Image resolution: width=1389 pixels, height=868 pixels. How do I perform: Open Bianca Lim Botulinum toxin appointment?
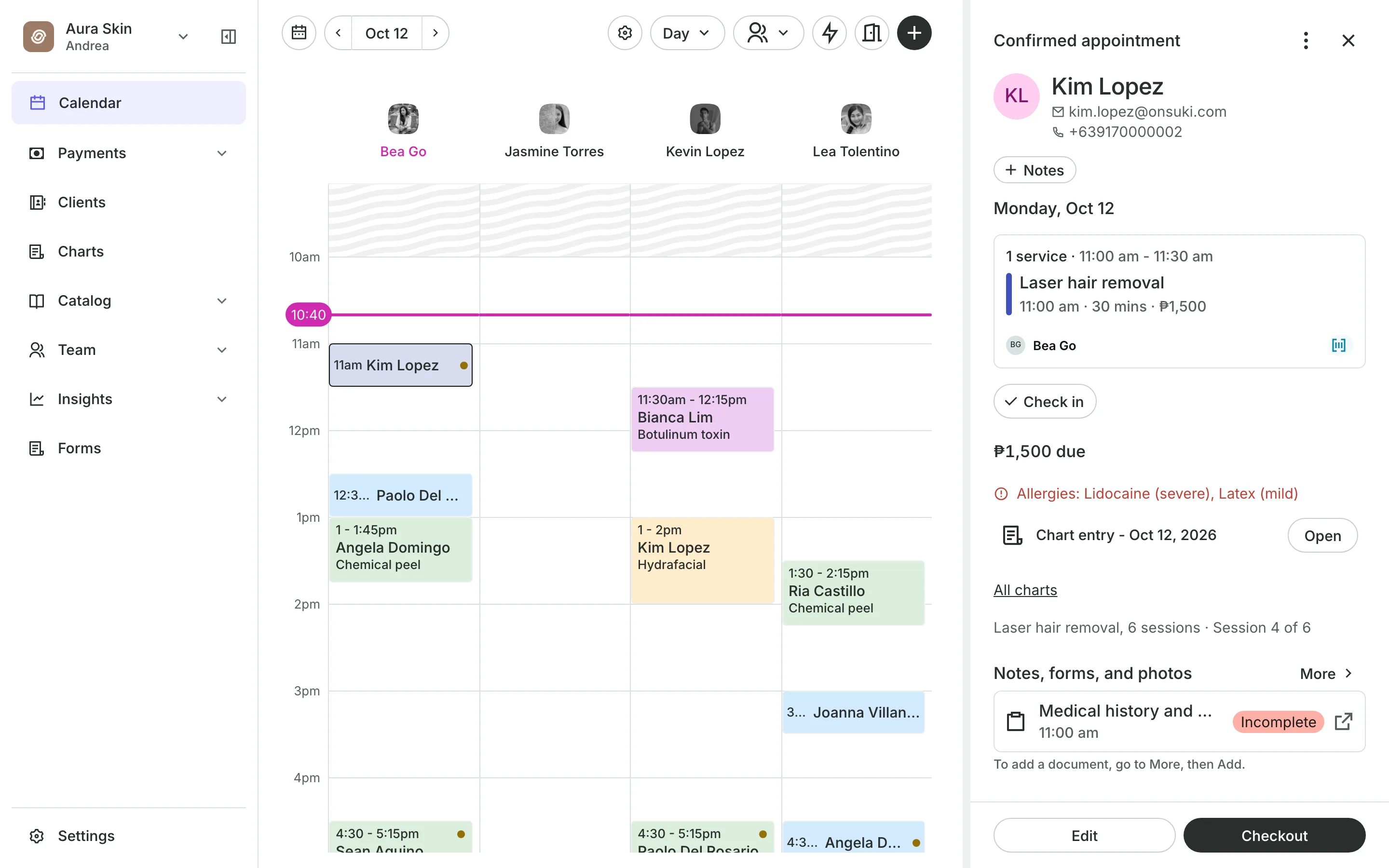tap(702, 419)
